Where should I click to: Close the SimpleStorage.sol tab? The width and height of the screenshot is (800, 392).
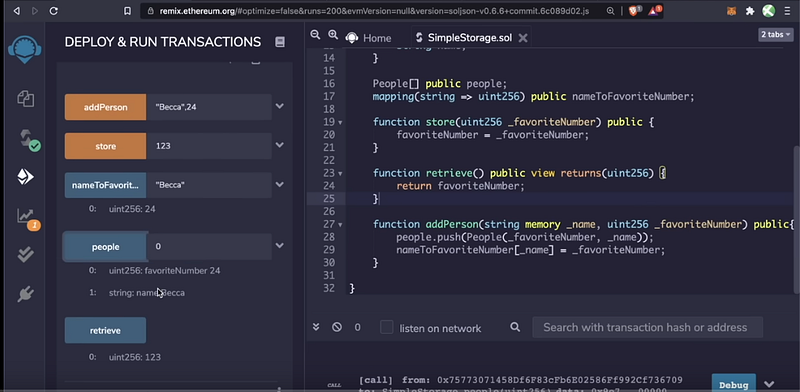tap(522, 38)
